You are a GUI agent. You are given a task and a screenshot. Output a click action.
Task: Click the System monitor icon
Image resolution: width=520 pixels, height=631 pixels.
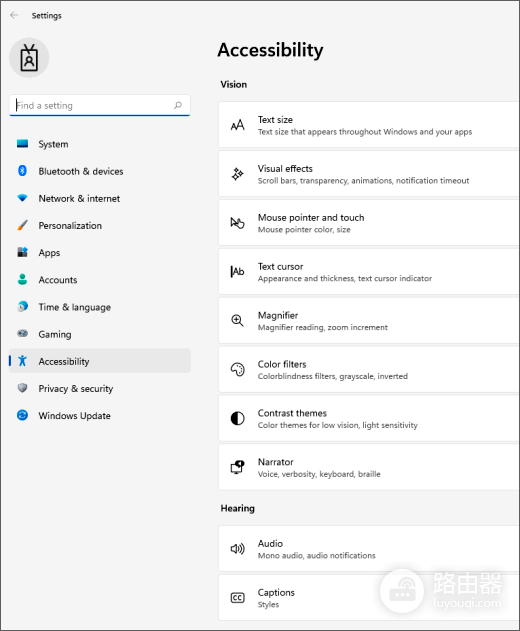23,144
